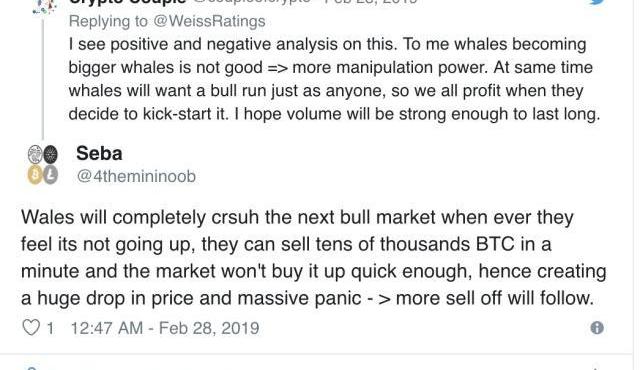Click the Litecoin coin in Seba's avatar
640x370 pixels.
coord(51,175)
